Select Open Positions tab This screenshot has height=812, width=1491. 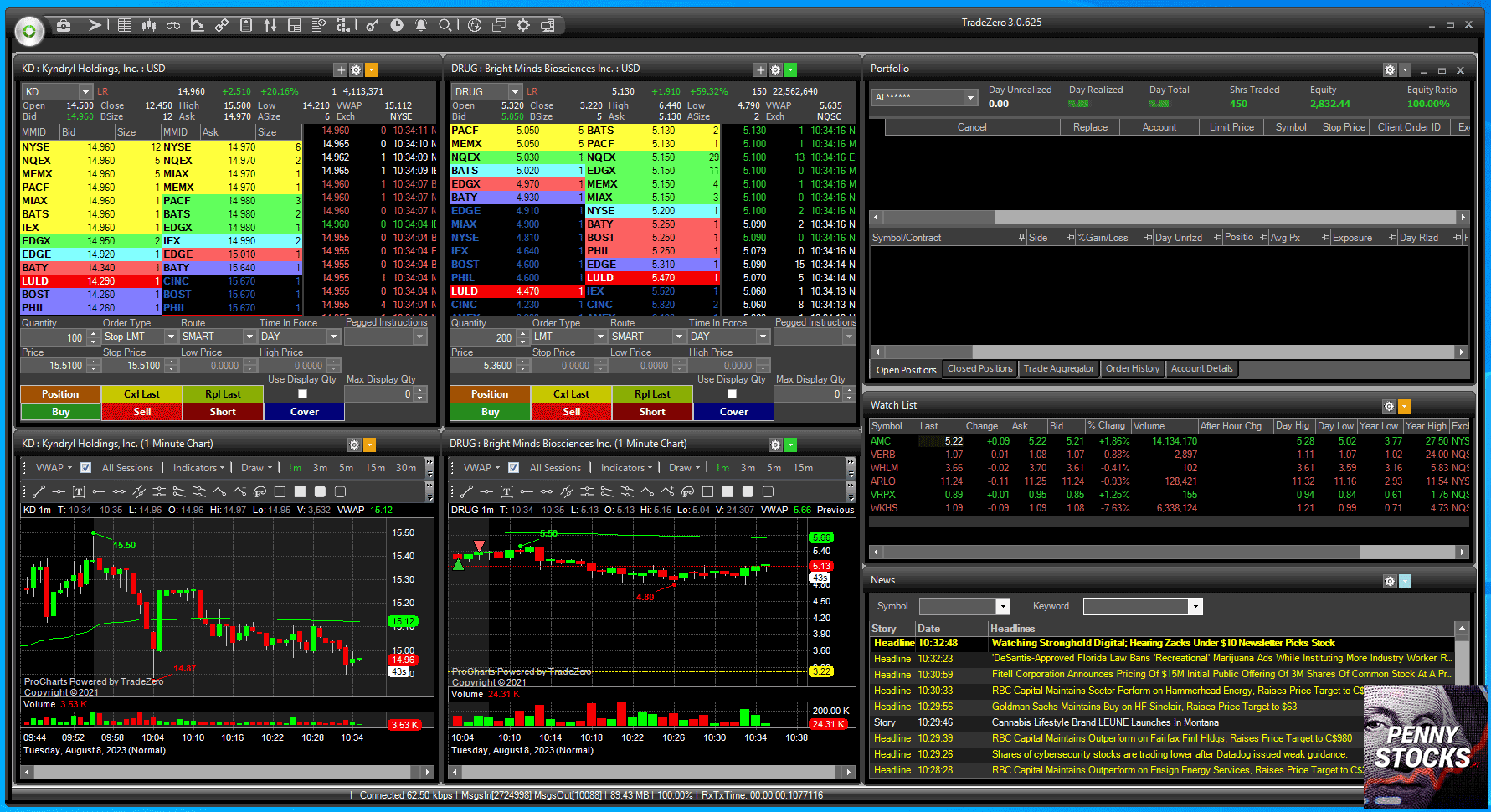[906, 369]
